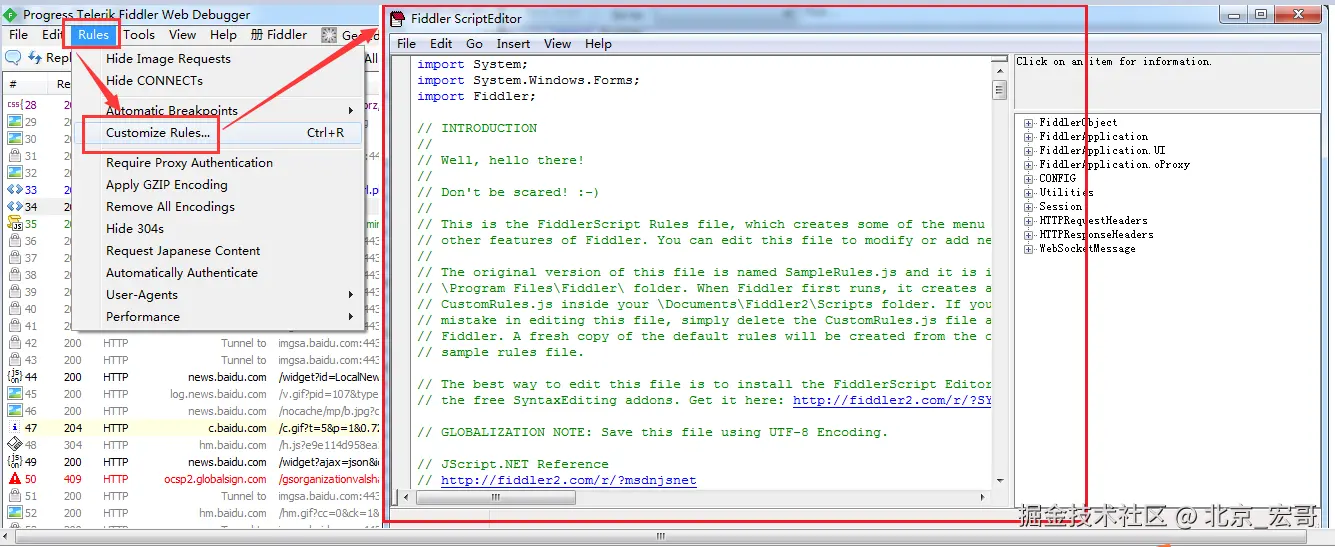1335x547 pixels.
Task: Toggle Remove All Encodings rule
Action: point(170,207)
